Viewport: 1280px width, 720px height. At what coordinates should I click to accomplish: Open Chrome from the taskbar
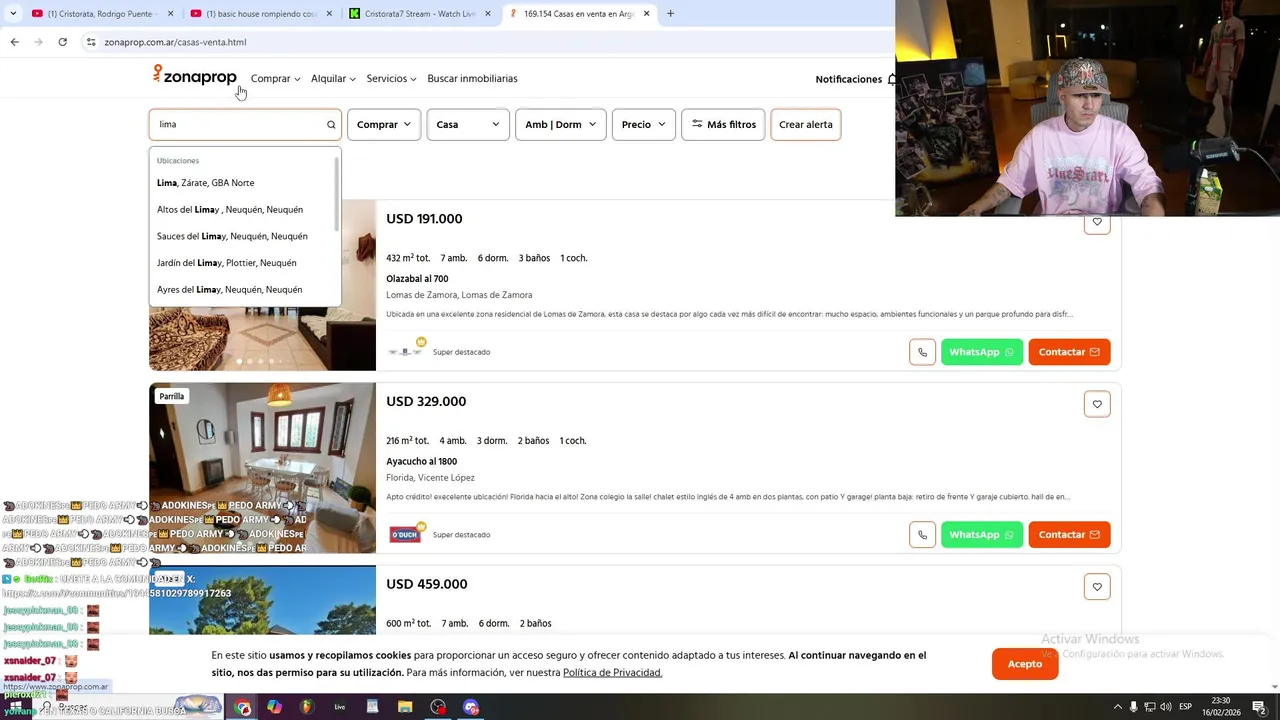click(243, 707)
